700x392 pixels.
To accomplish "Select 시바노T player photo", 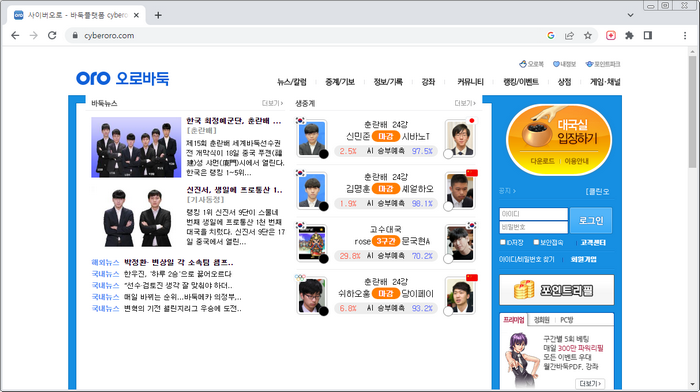I will pyautogui.click(x=460, y=138).
